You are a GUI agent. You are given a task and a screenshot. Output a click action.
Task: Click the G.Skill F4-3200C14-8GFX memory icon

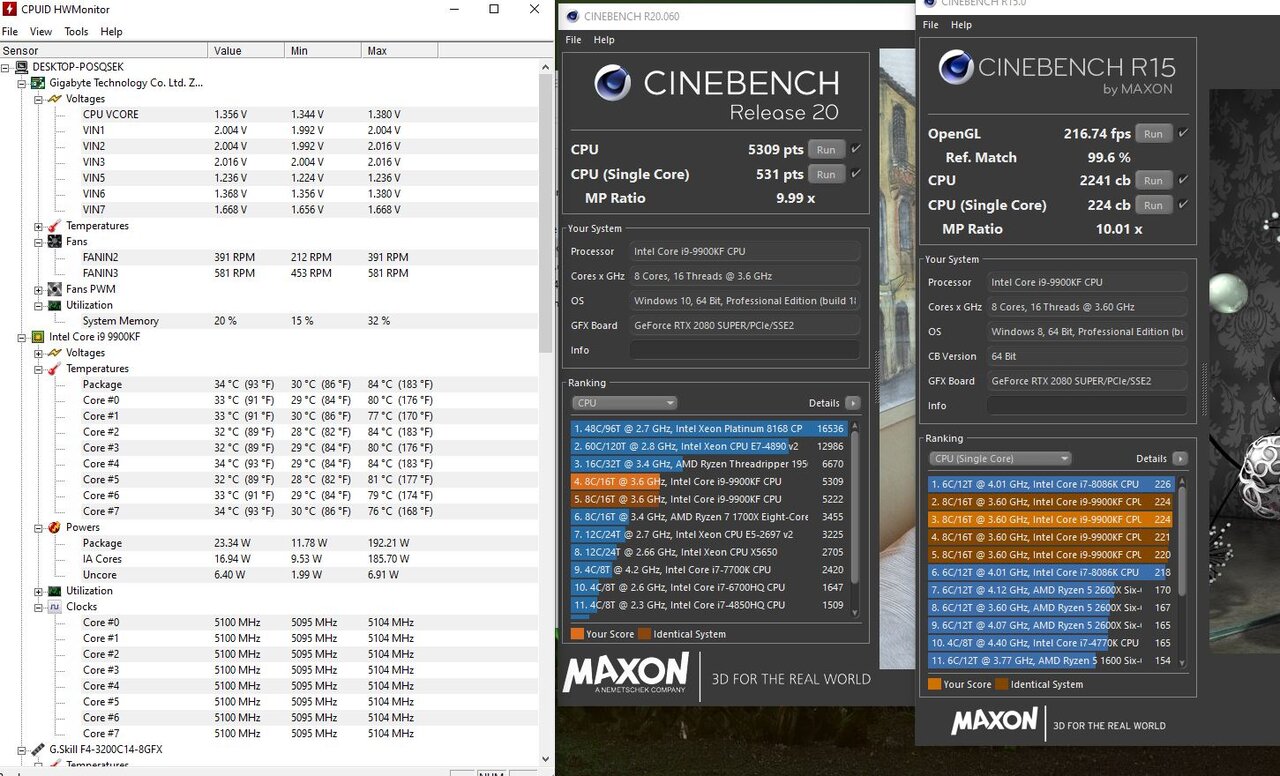tap(39, 749)
